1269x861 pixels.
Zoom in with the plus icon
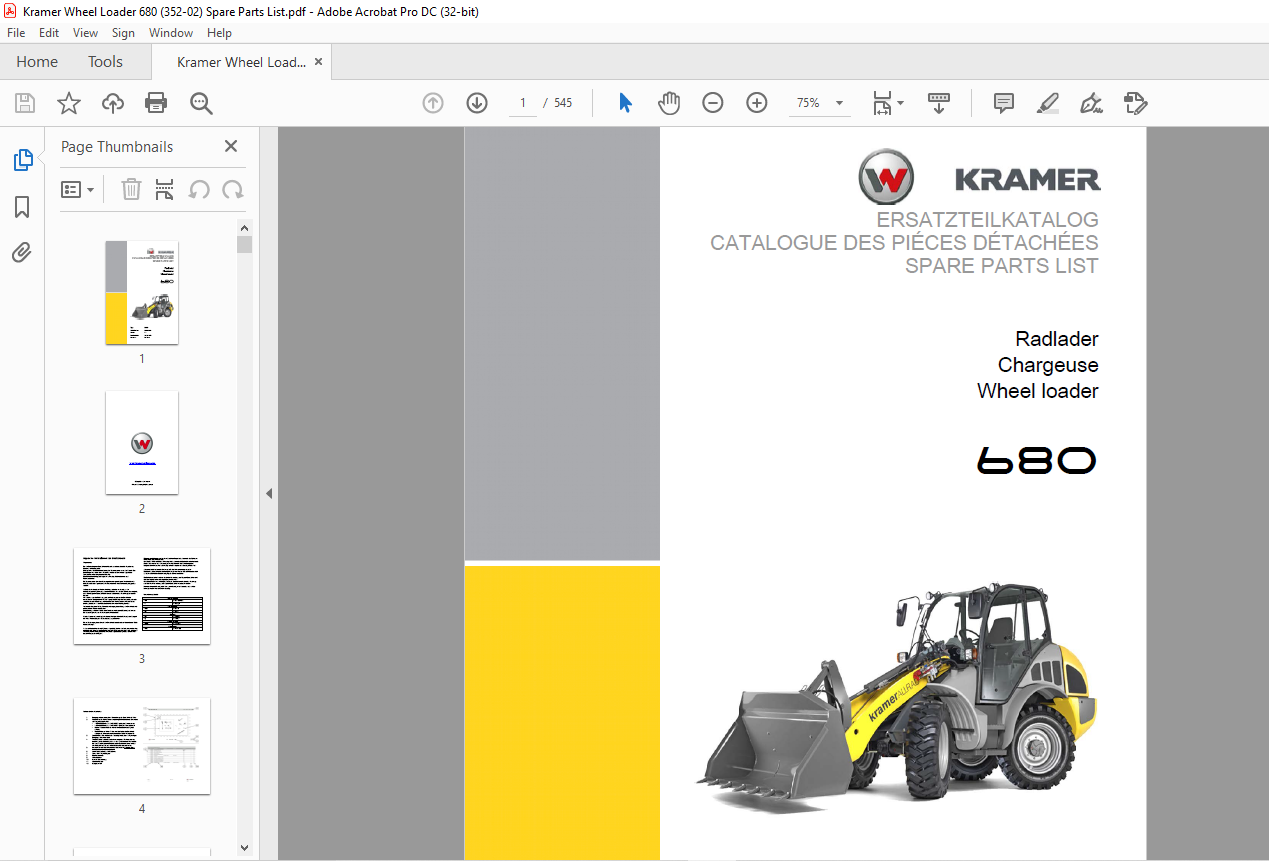point(757,103)
